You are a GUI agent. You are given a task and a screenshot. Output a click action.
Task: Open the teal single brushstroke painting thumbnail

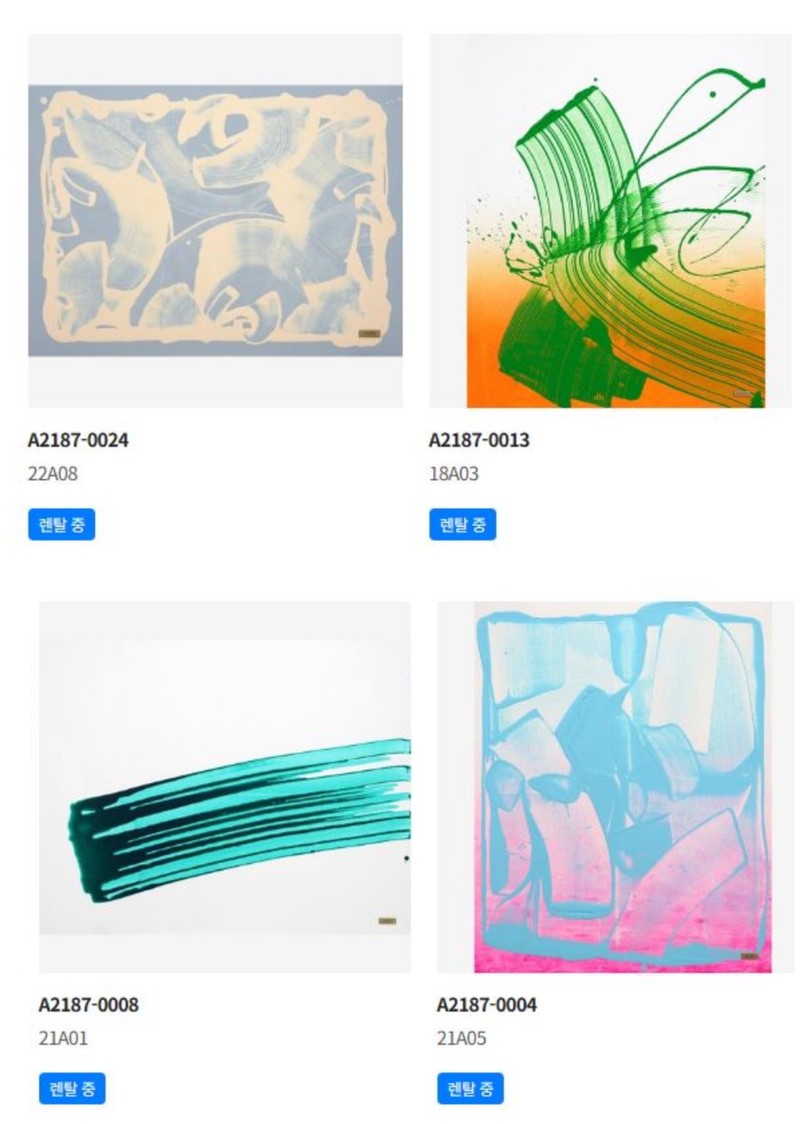tap(225, 787)
